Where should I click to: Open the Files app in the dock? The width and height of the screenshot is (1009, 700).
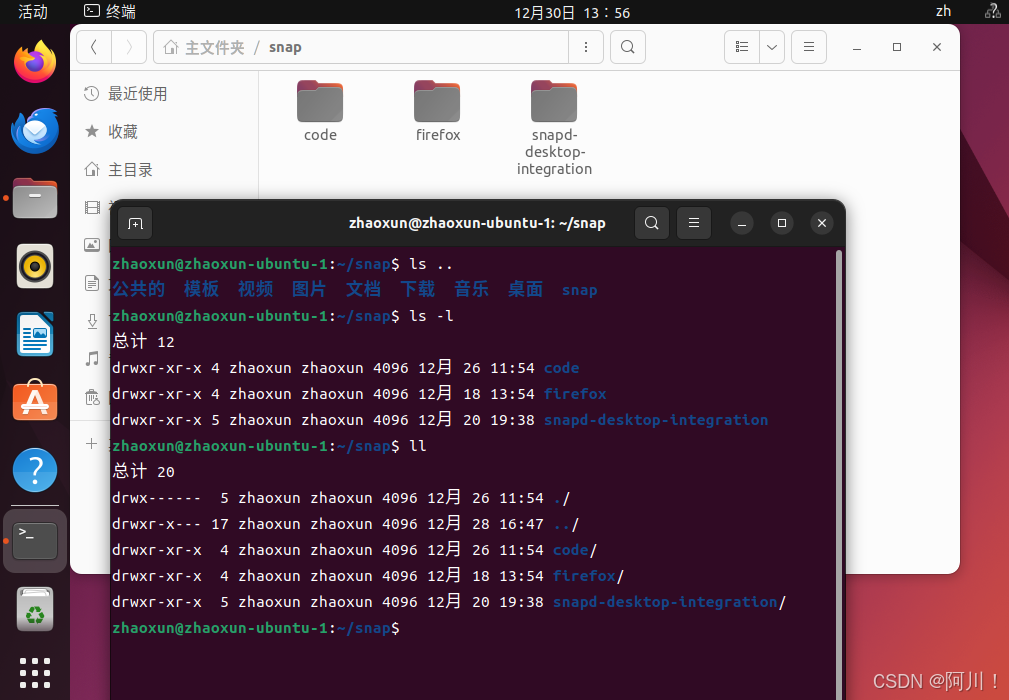35,198
